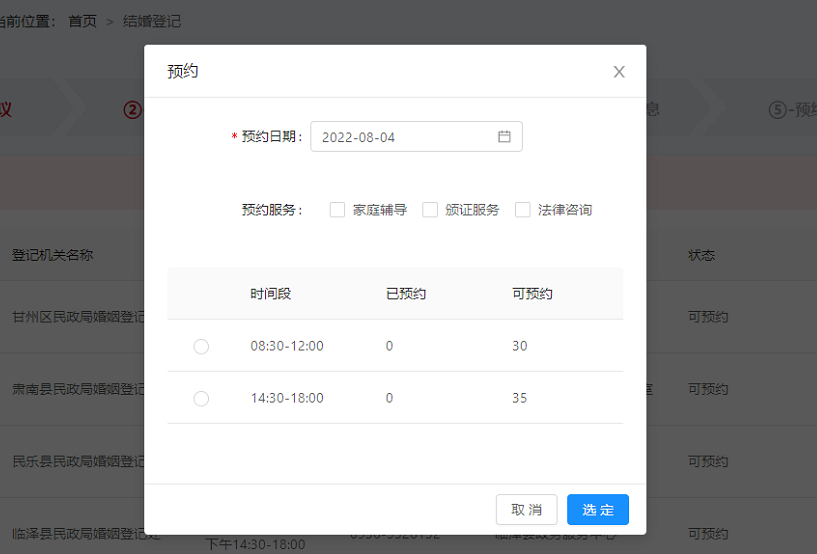
Task: Tick the 颁证服务 checkbox
Action: click(x=430, y=210)
